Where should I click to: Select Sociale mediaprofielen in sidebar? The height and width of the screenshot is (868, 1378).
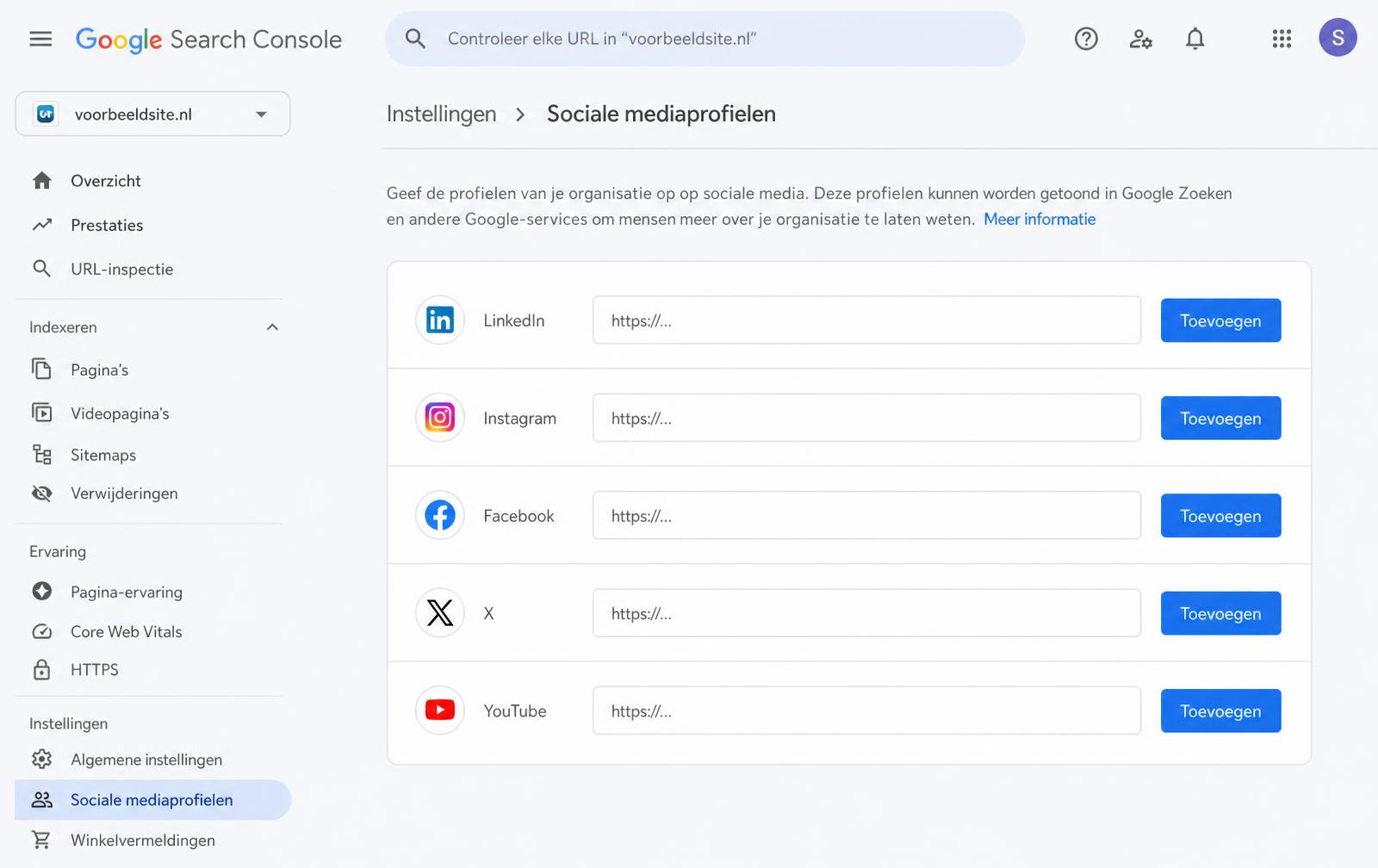click(153, 800)
